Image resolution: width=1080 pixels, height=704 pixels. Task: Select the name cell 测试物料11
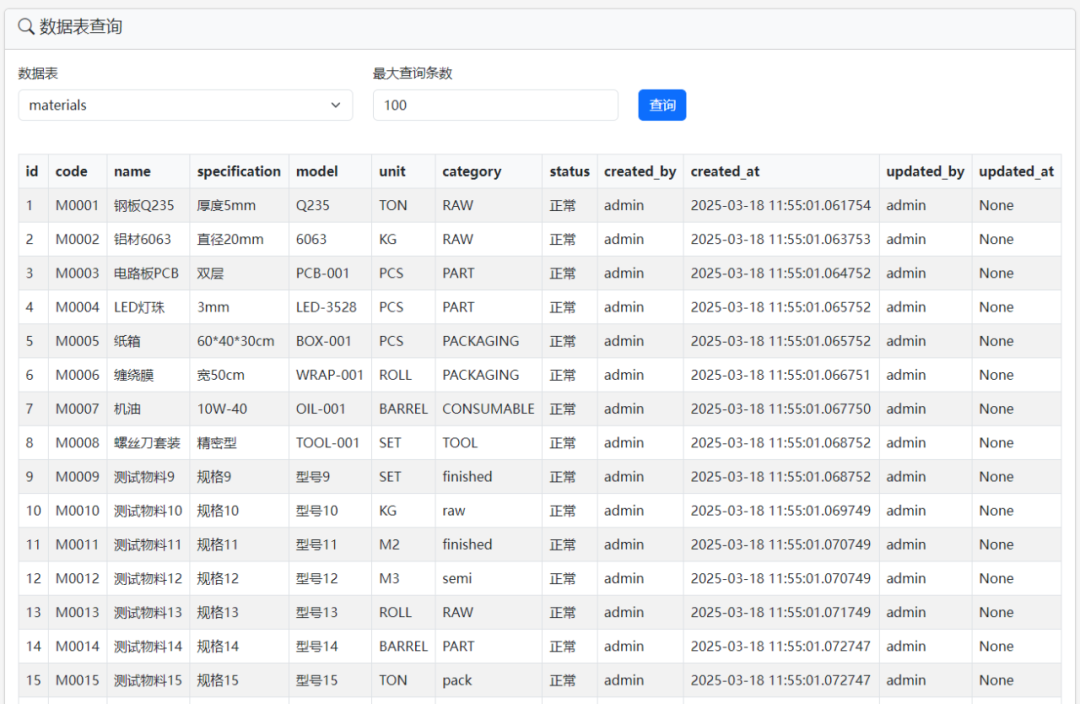[x=147, y=544]
